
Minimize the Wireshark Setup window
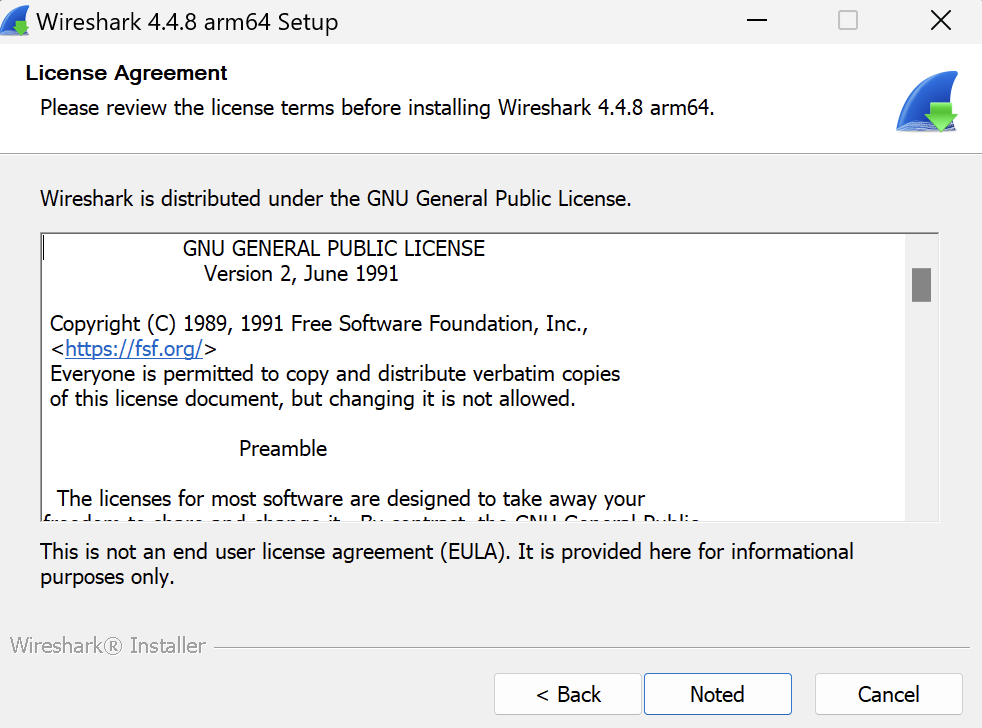(756, 21)
